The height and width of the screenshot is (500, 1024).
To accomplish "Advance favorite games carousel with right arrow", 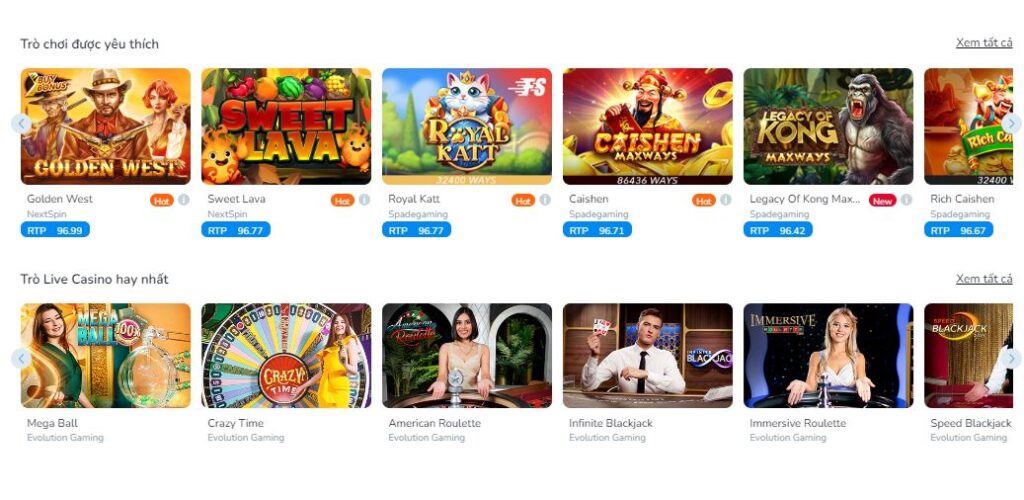I will 1011,123.
